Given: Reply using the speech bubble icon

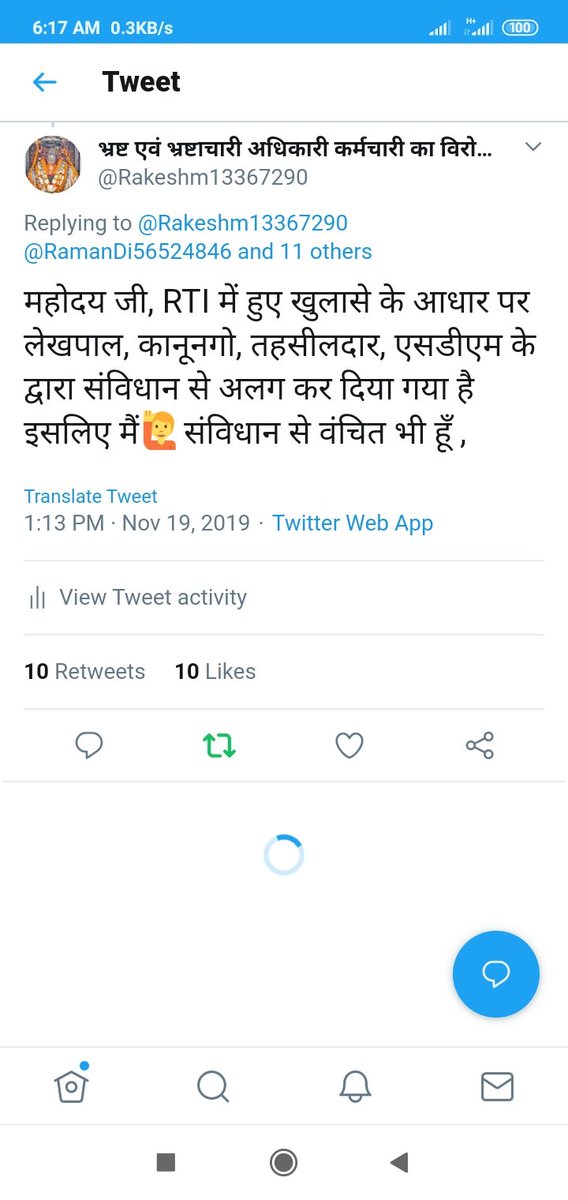Looking at the screenshot, I should (x=90, y=745).
